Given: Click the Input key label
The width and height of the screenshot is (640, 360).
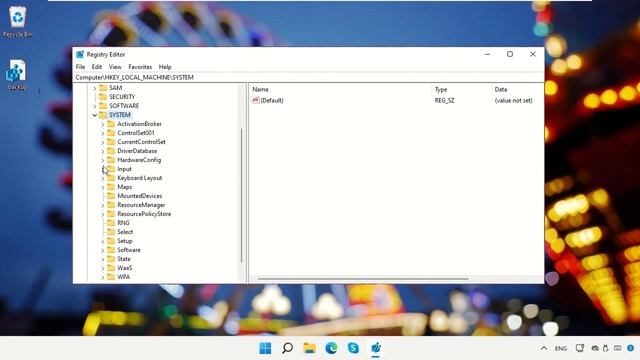Looking at the screenshot, I should [x=124, y=169].
